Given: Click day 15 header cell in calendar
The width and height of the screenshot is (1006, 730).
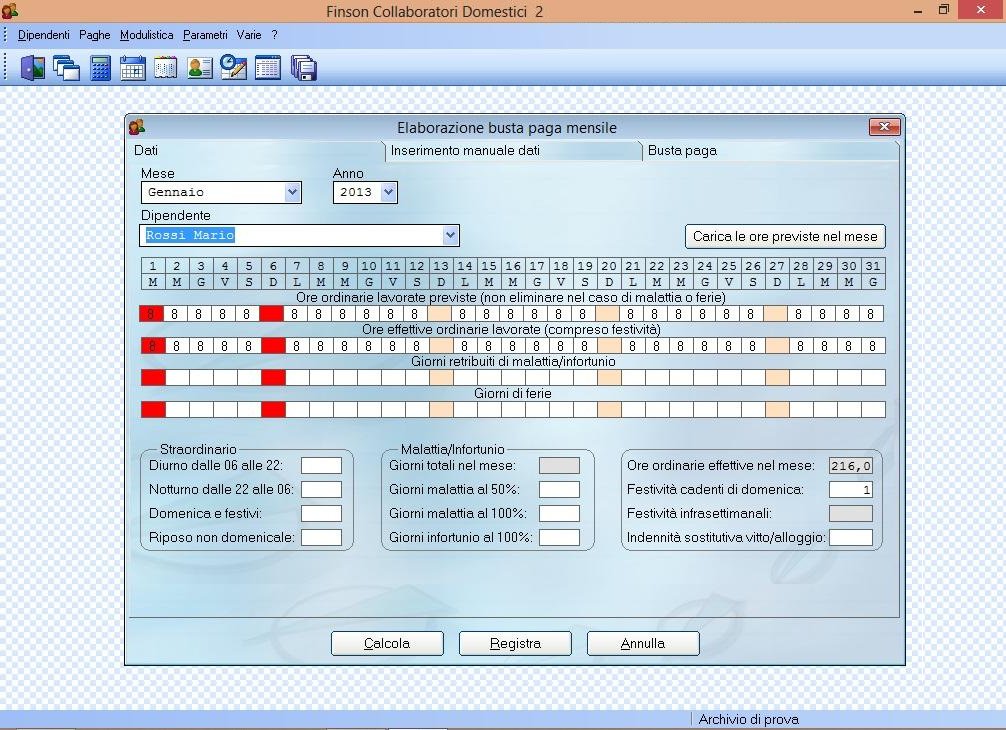Looking at the screenshot, I should [489, 266].
